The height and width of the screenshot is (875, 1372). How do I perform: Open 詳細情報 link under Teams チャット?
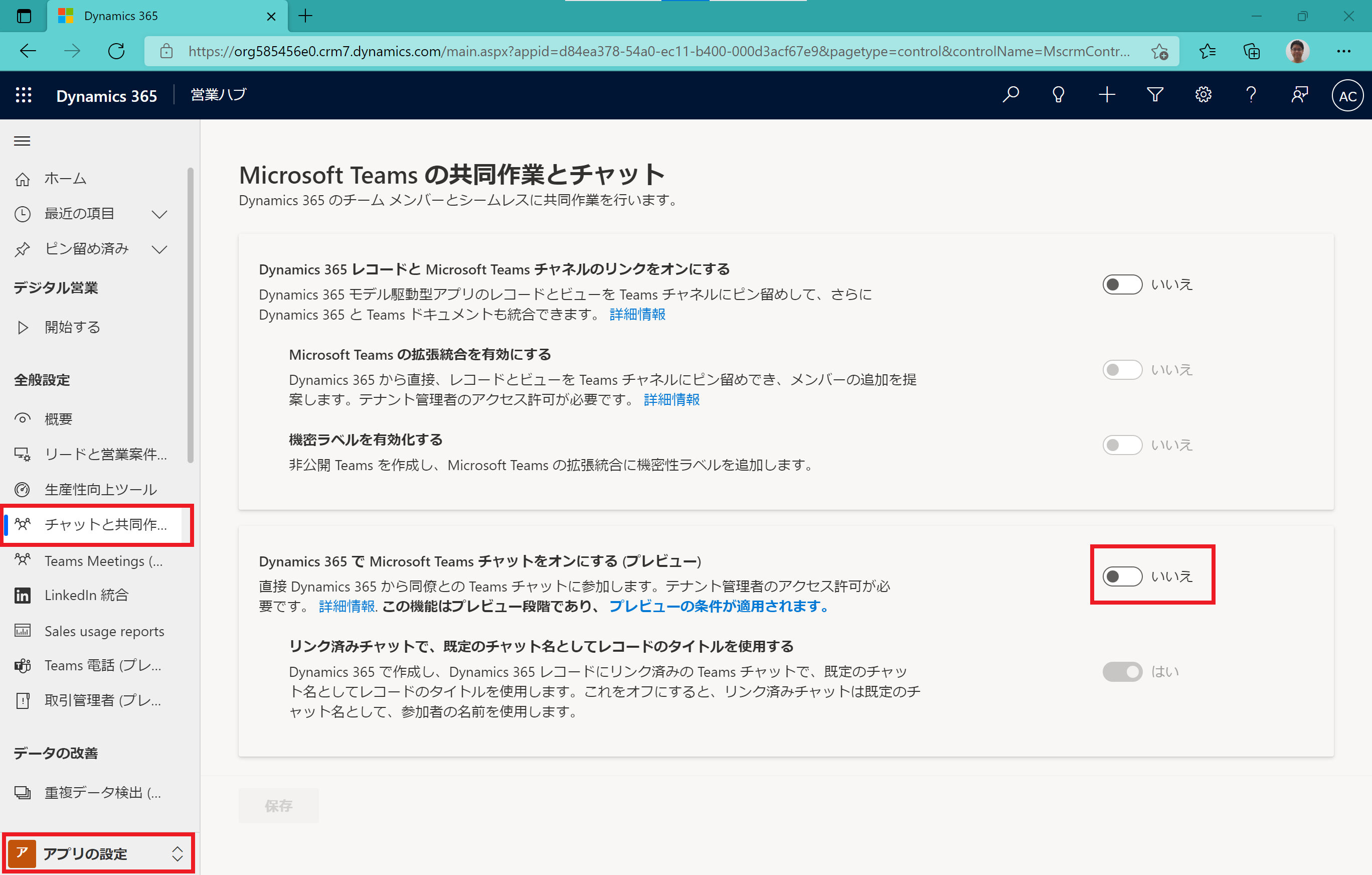coord(347,606)
